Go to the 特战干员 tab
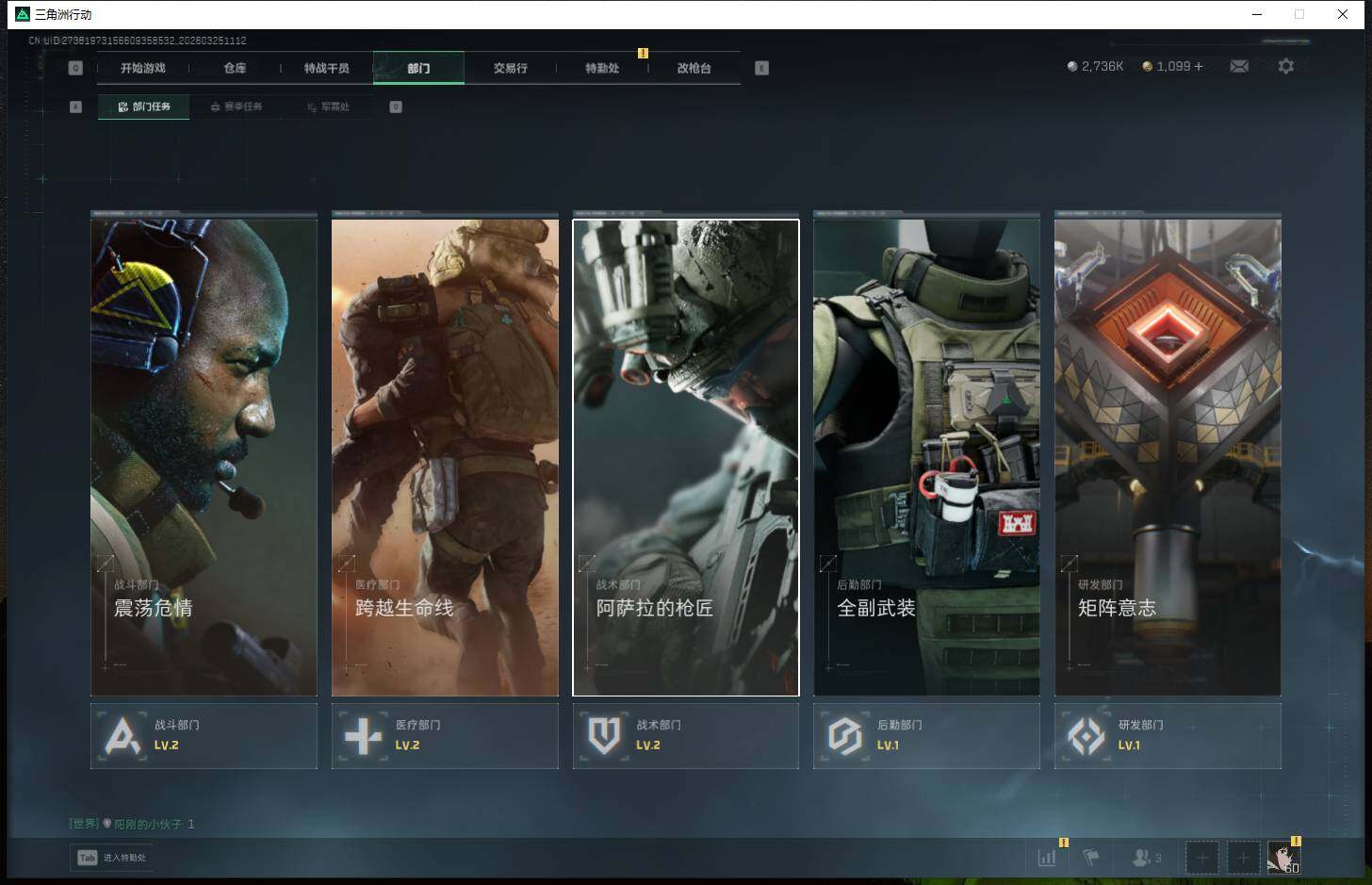The width and height of the screenshot is (1372, 885). (x=326, y=68)
